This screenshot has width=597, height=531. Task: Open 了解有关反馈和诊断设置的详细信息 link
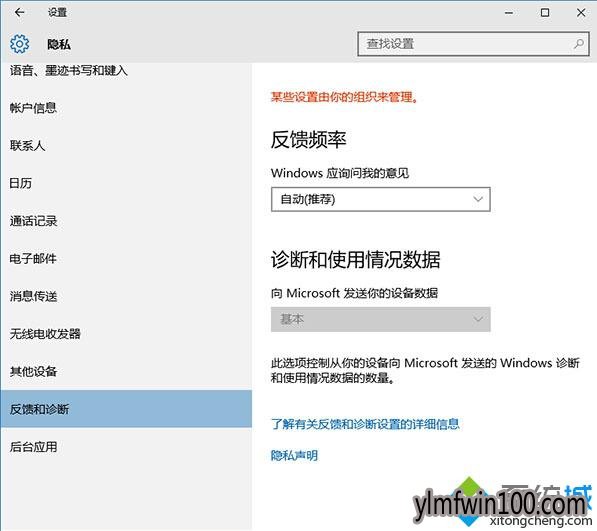[x=365, y=424]
